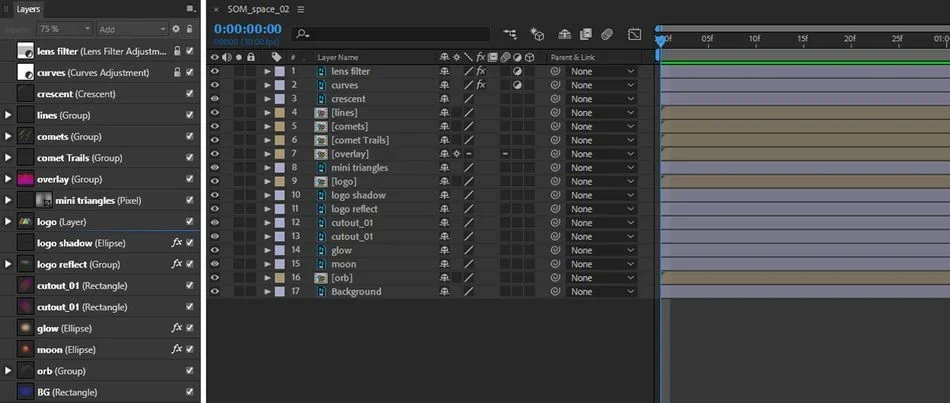Open the Composition Mini-Flowchart in the timeline
The height and width of the screenshot is (403, 950).
pyautogui.click(x=510, y=35)
